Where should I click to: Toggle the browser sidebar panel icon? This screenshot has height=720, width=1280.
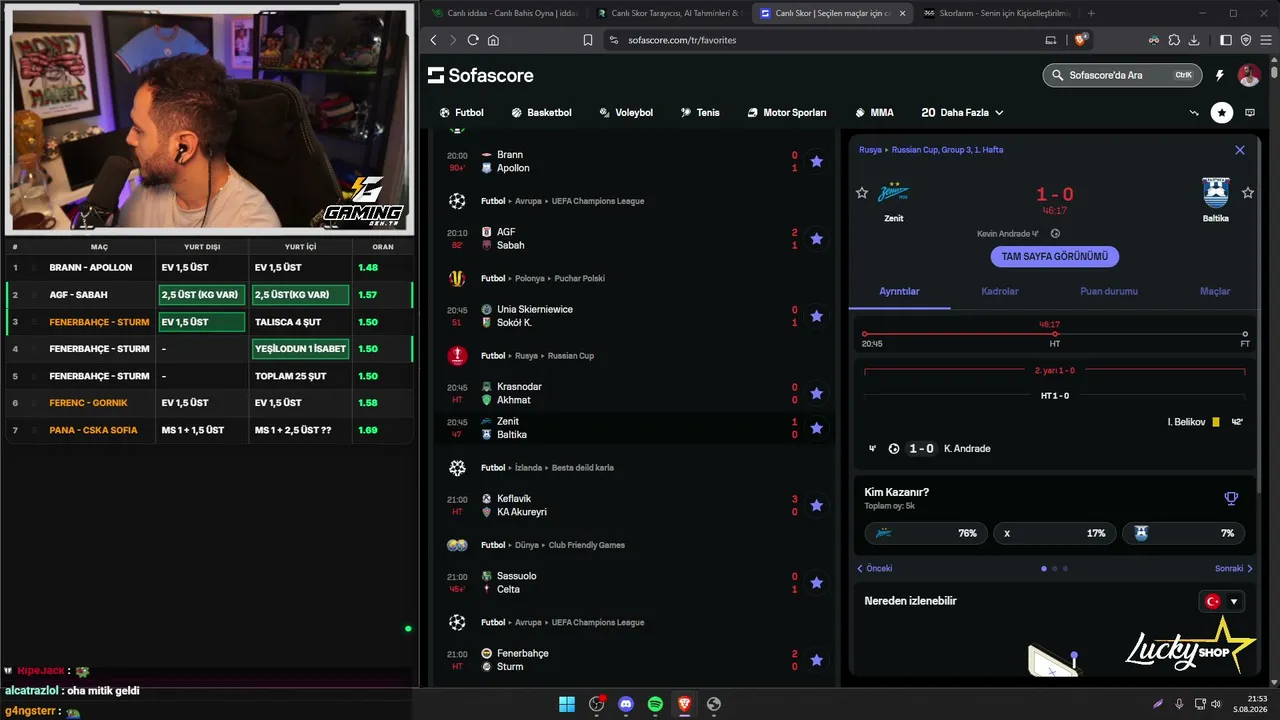(x=1227, y=40)
